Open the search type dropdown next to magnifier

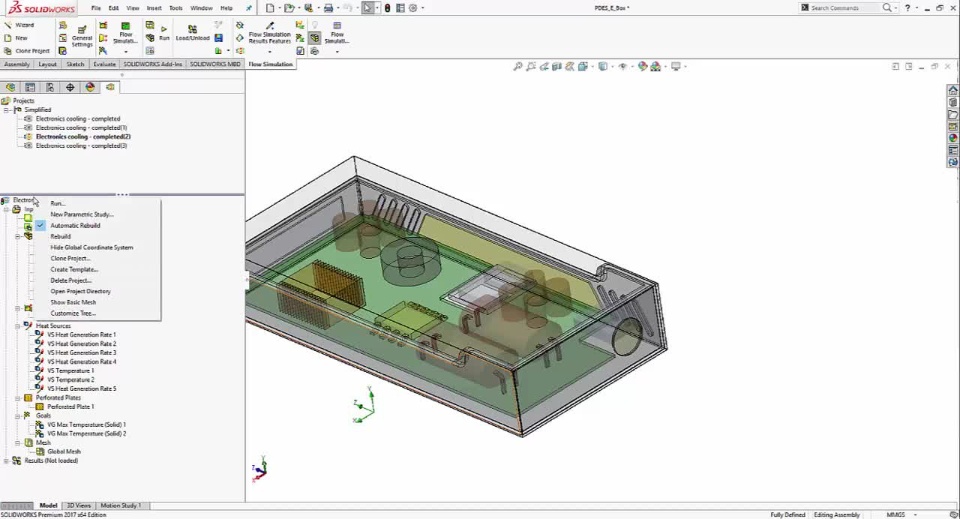click(895, 8)
